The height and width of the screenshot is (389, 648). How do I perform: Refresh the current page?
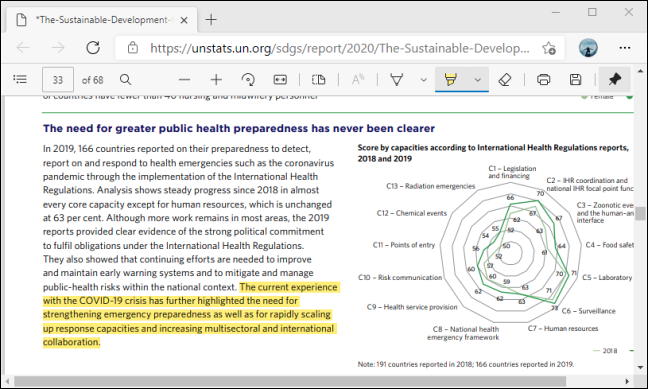coord(93,48)
